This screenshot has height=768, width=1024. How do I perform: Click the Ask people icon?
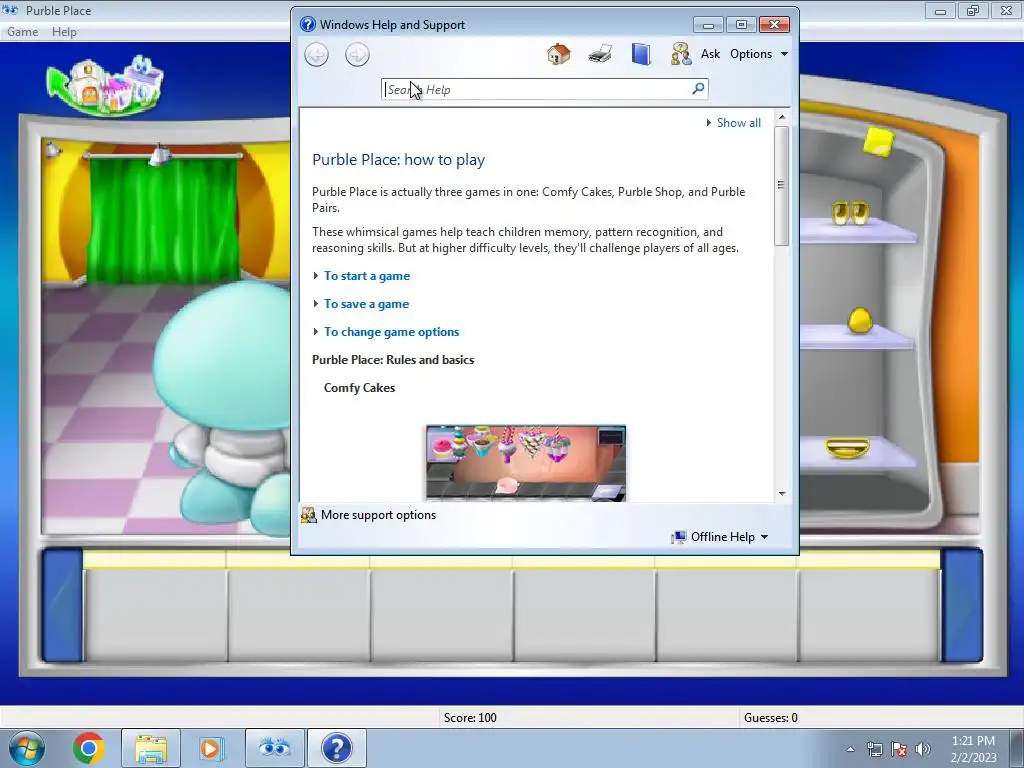[x=680, y=54]
